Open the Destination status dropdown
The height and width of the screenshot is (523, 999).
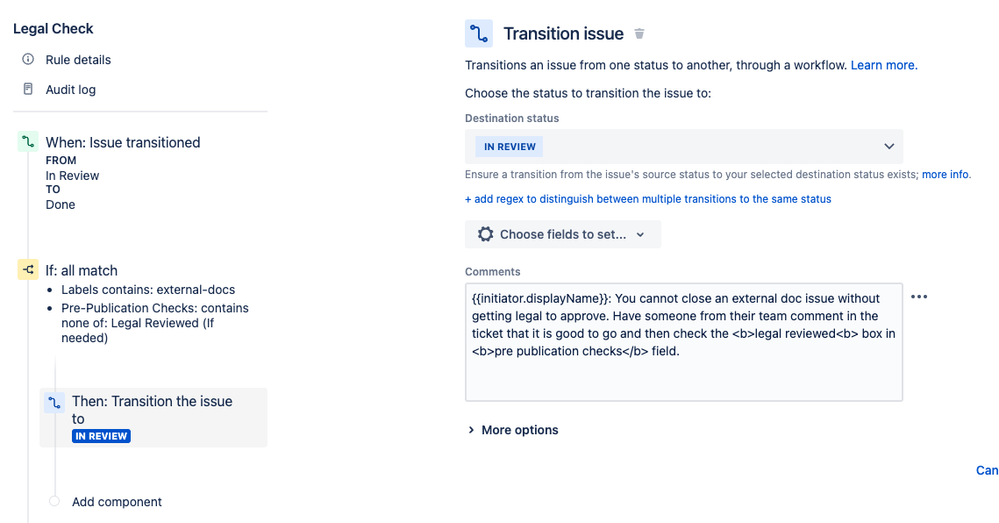click(x=684, y=147)
